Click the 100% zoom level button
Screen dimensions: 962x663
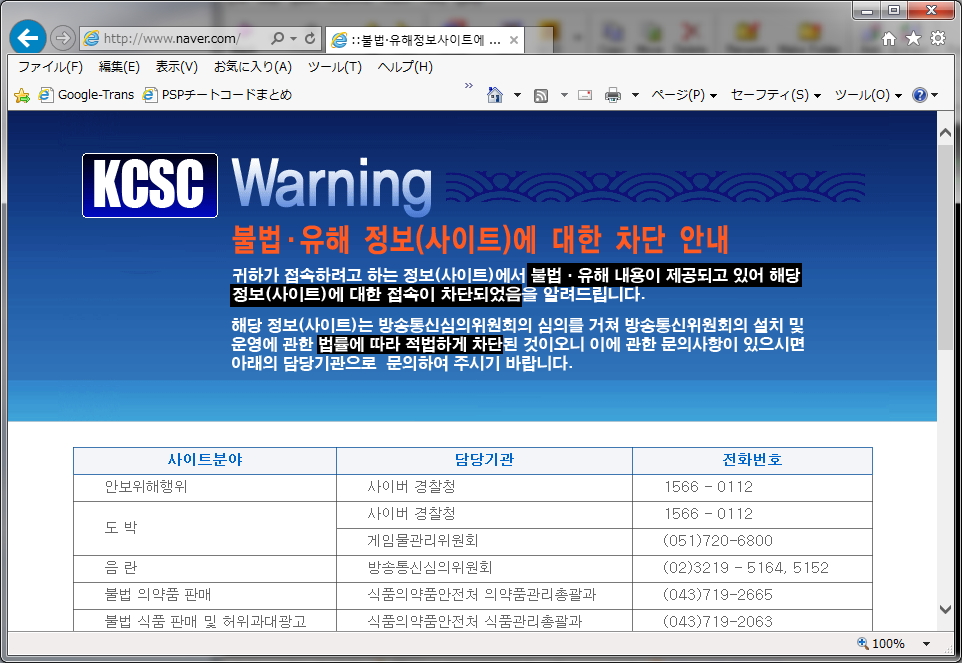[x=881, y=643]
